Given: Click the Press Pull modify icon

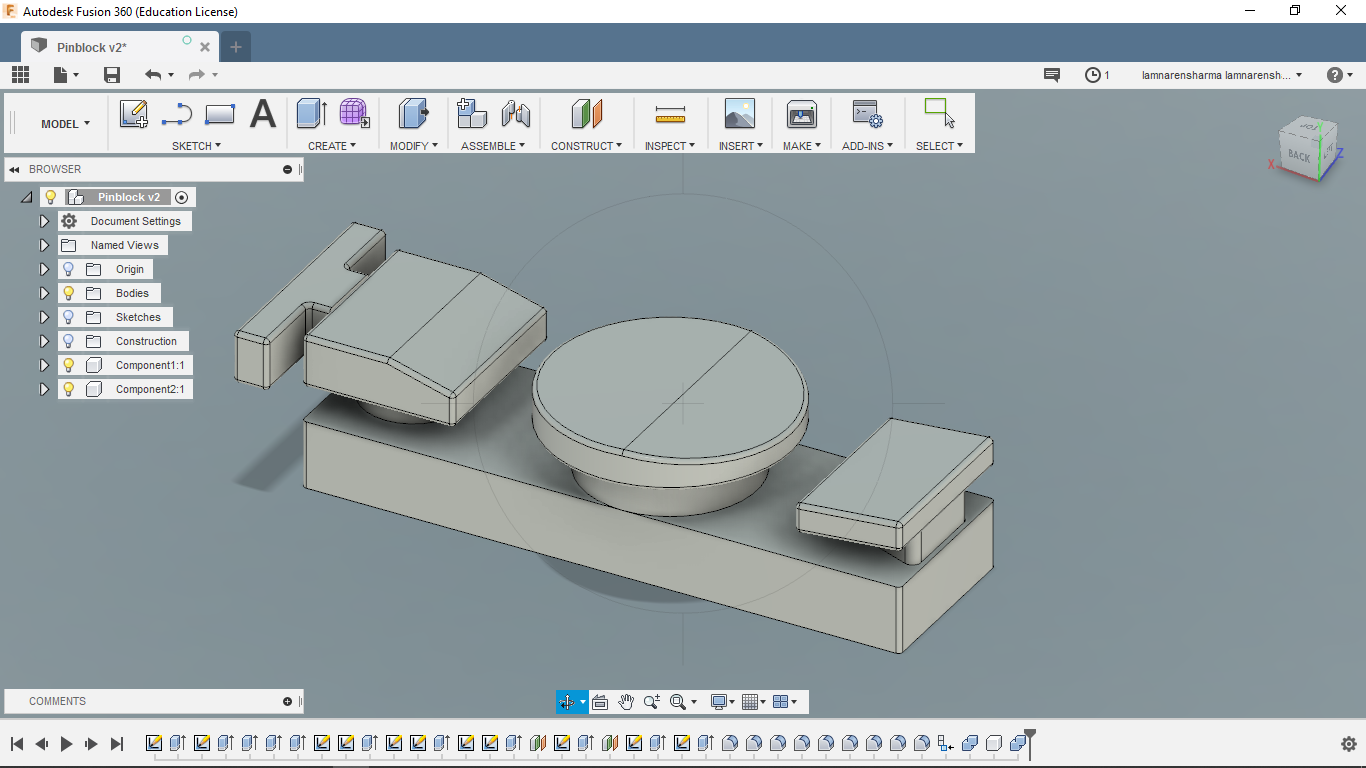Looking at the screenshot, I should click(x=412, y=114).
